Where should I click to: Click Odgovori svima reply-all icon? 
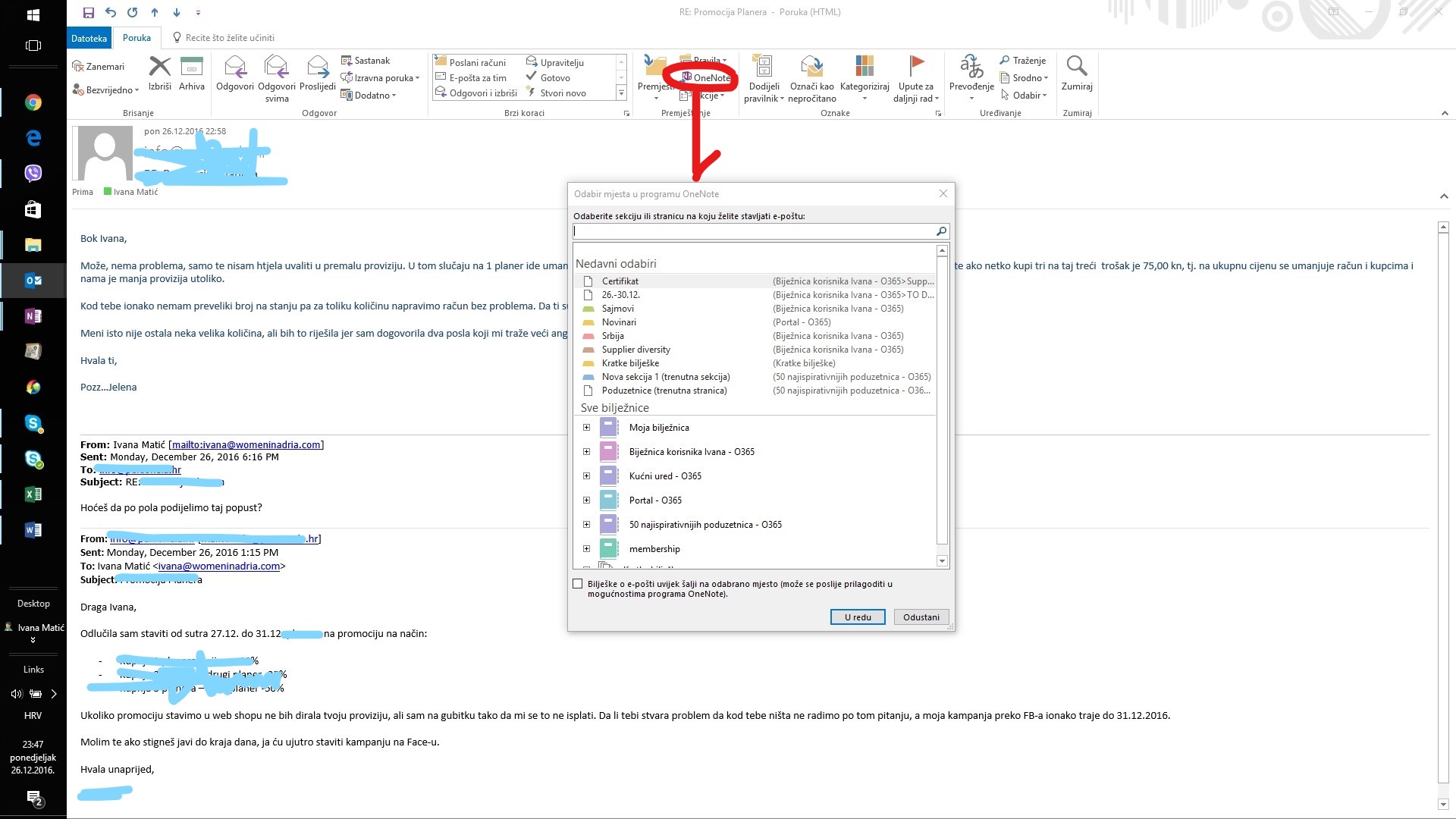pos(277,67)
